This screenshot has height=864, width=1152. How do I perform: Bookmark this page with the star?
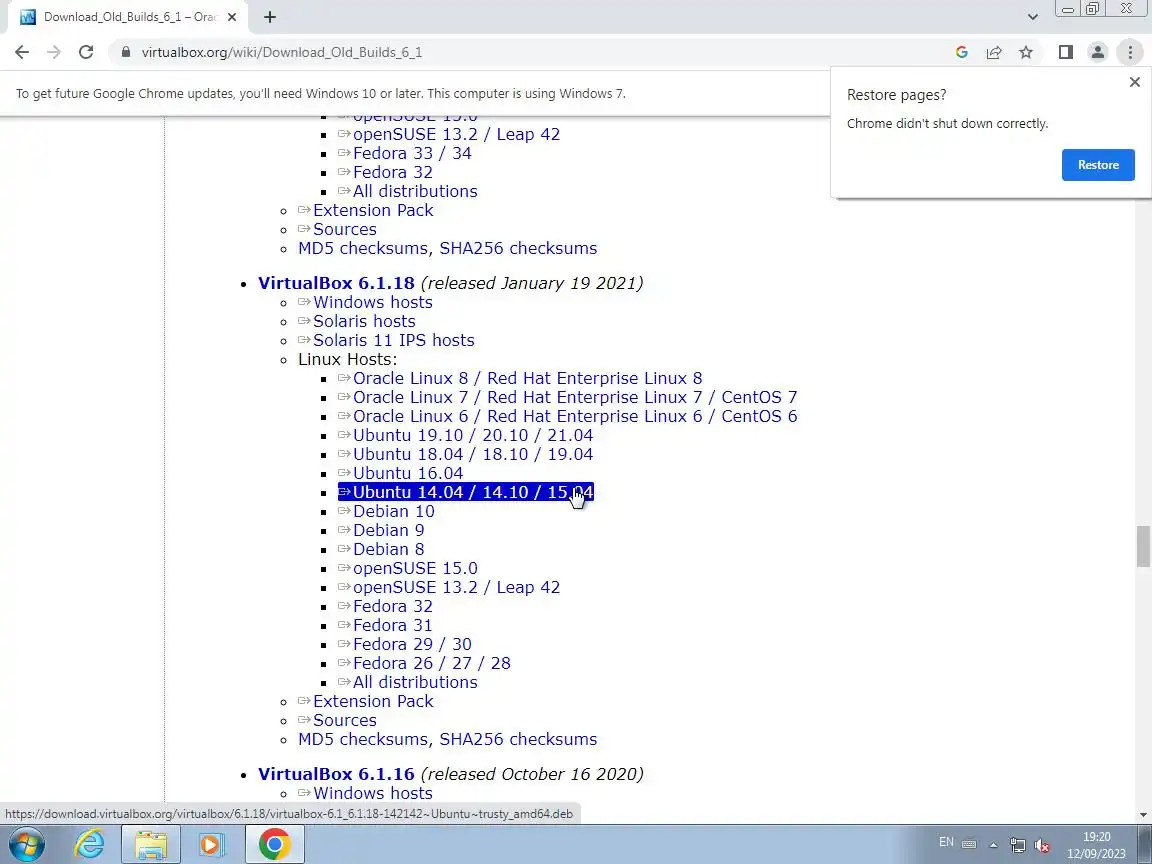[1026, 52]
